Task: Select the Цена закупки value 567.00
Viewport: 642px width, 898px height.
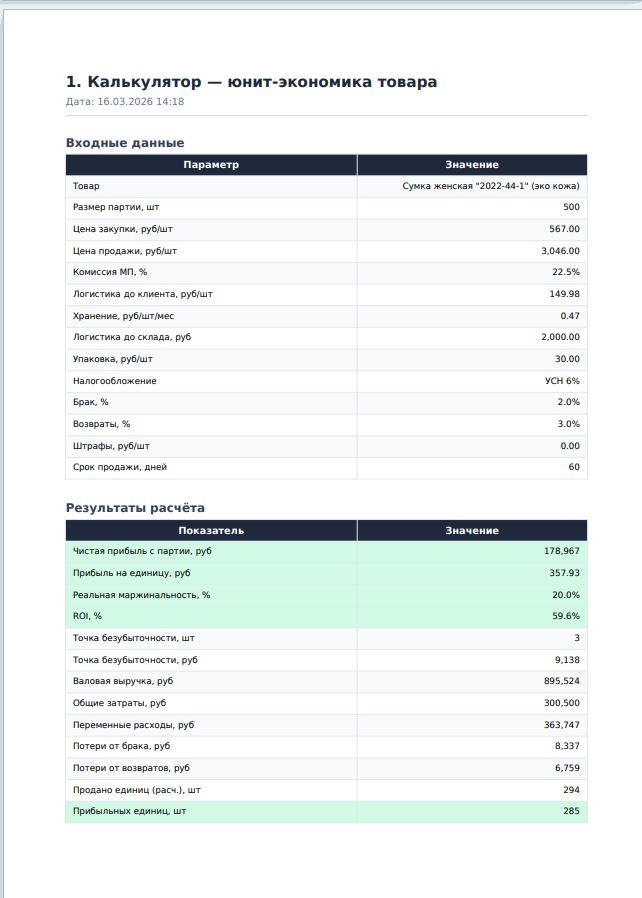Action: point(564,229)
